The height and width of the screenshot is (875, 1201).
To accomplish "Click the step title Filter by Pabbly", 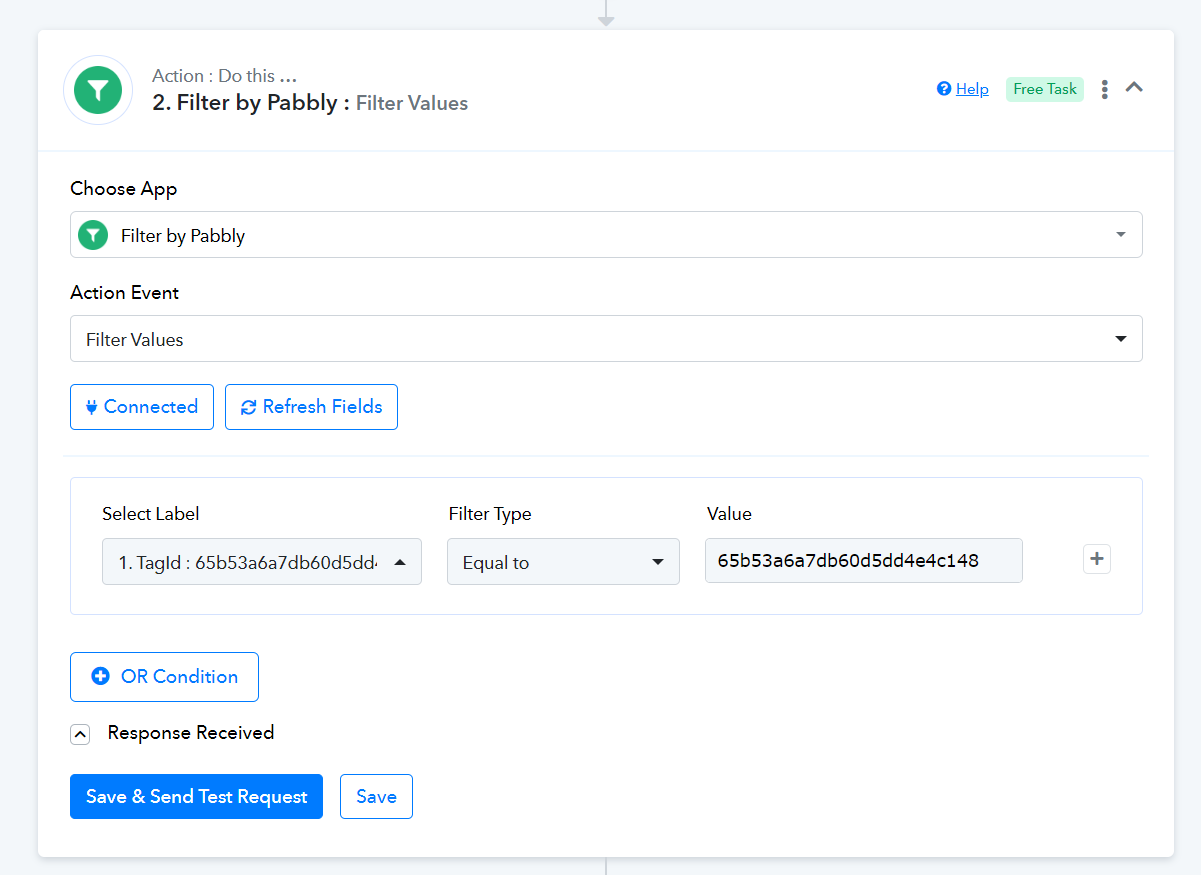I will tap(245, 103).
